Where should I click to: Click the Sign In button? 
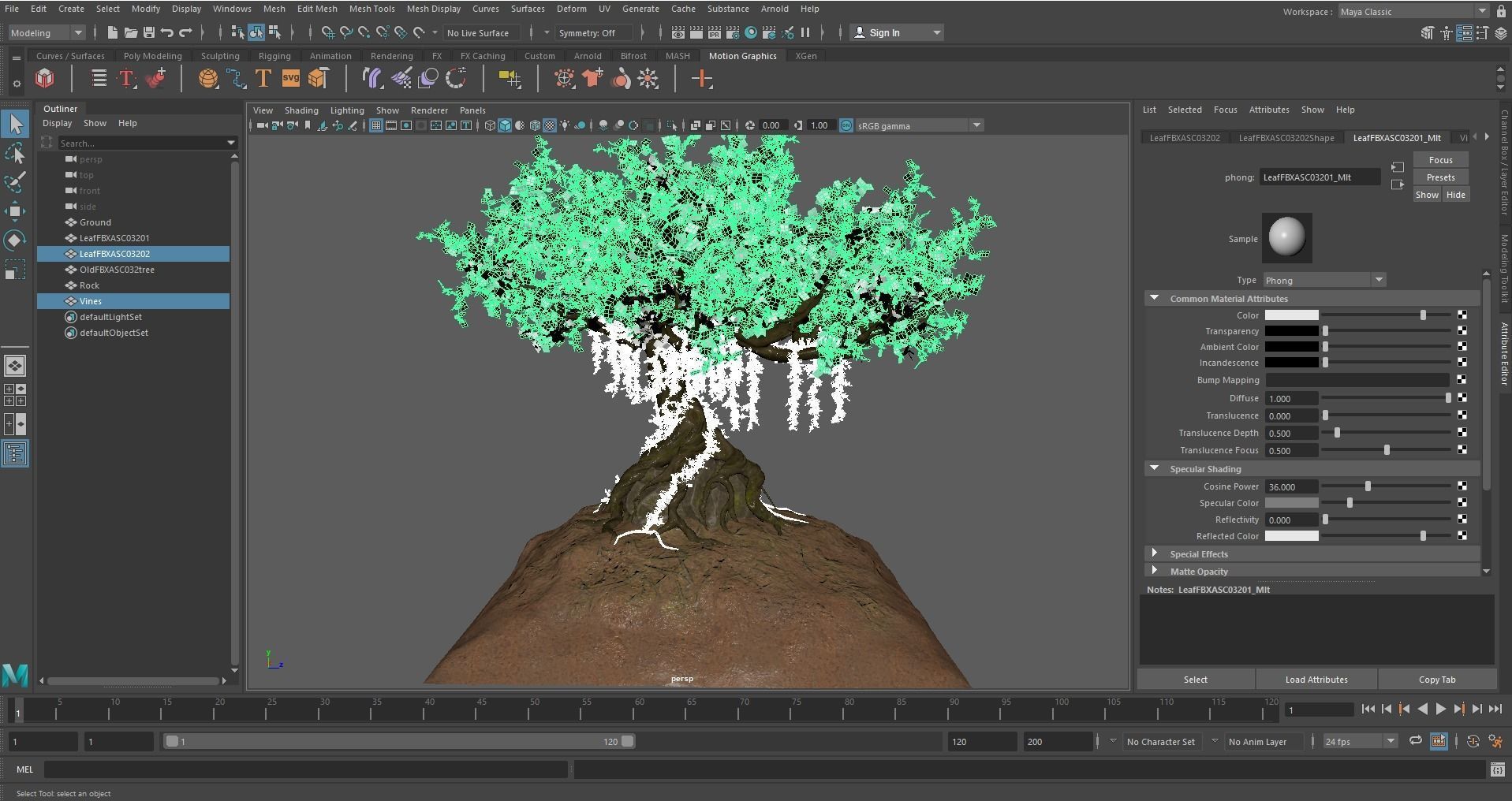pyautogui.click(x=897, y=33)
